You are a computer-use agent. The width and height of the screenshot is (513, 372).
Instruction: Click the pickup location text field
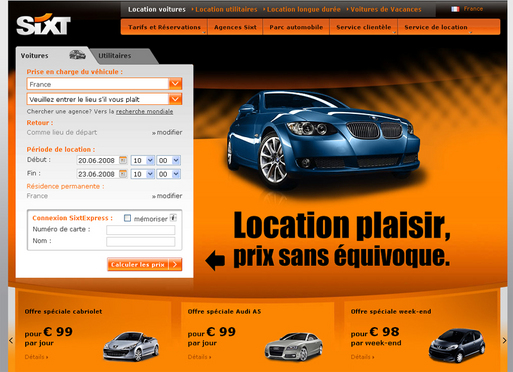(x=98, y=99)
